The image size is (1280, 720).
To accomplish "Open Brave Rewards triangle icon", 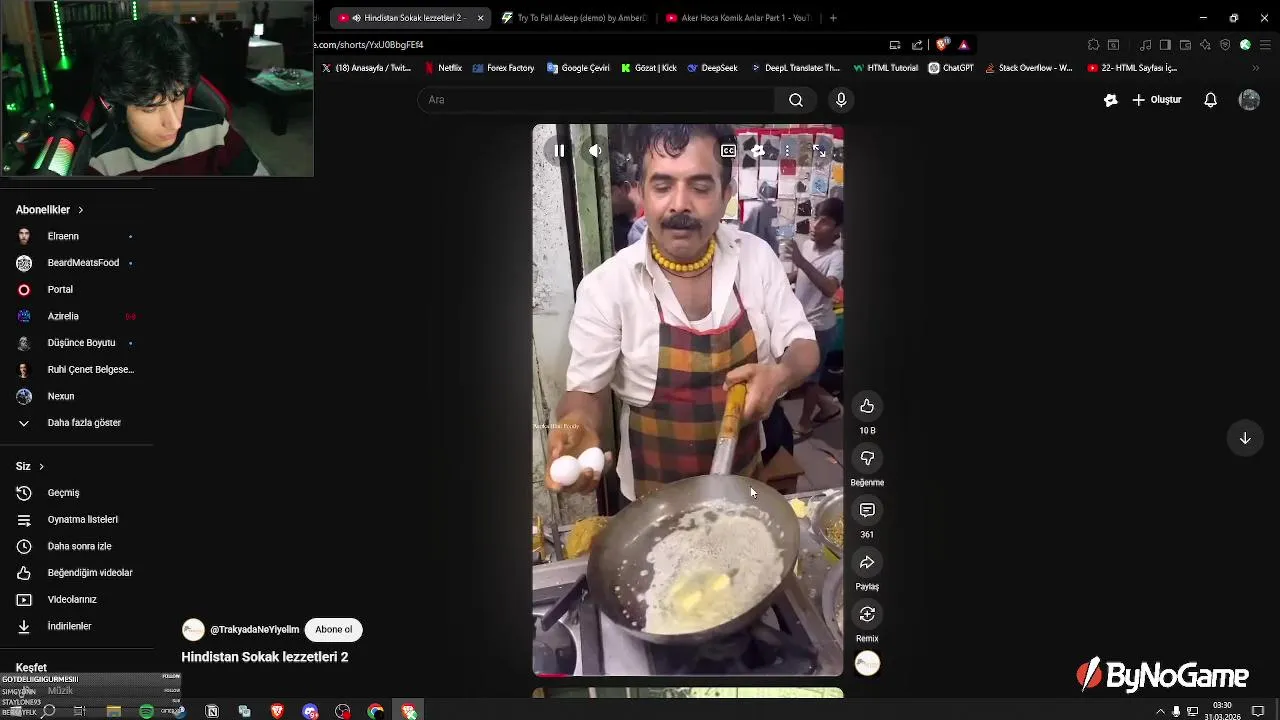I will 964,45.
